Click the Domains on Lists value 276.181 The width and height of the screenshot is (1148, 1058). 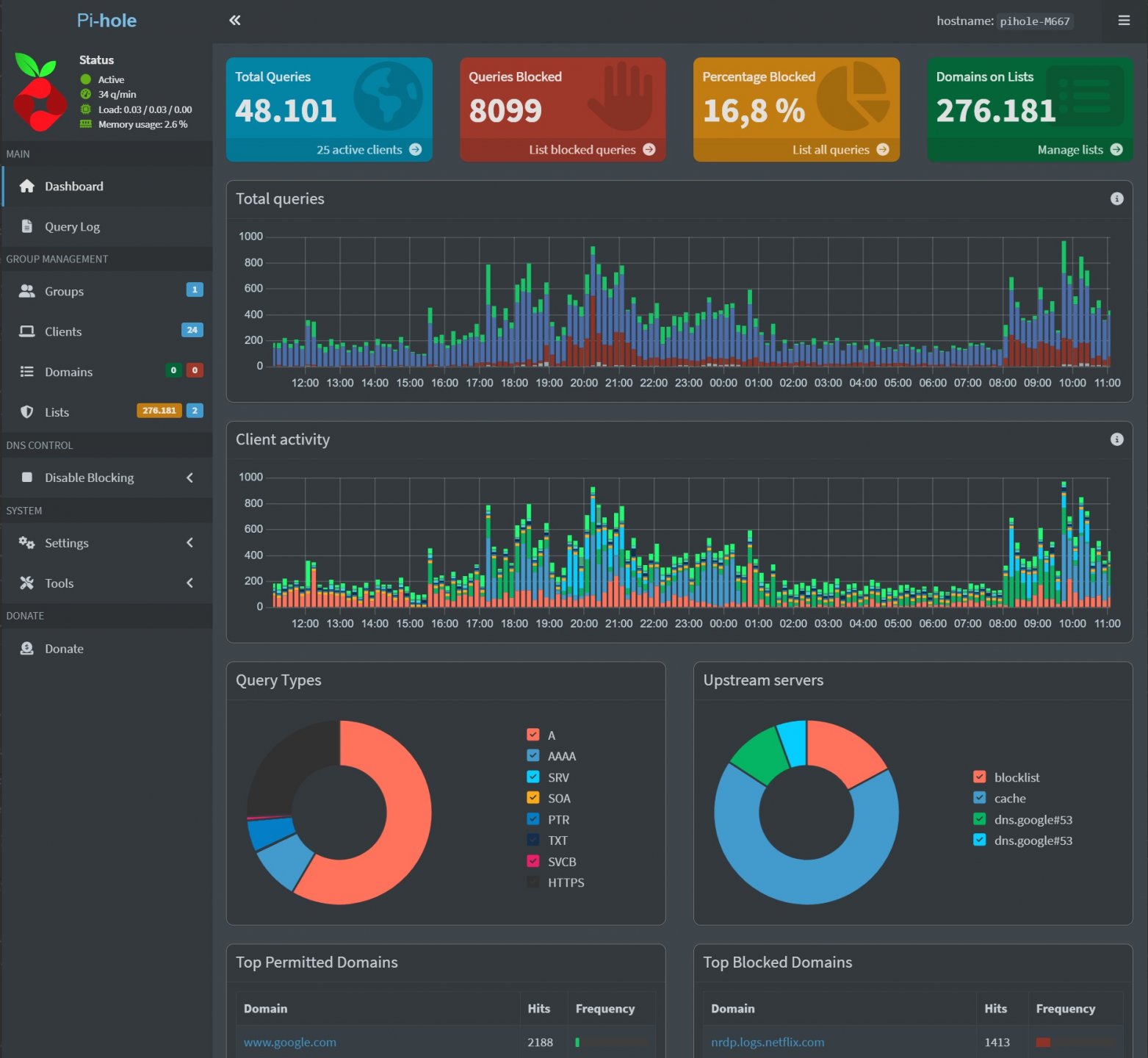[996, 111]
